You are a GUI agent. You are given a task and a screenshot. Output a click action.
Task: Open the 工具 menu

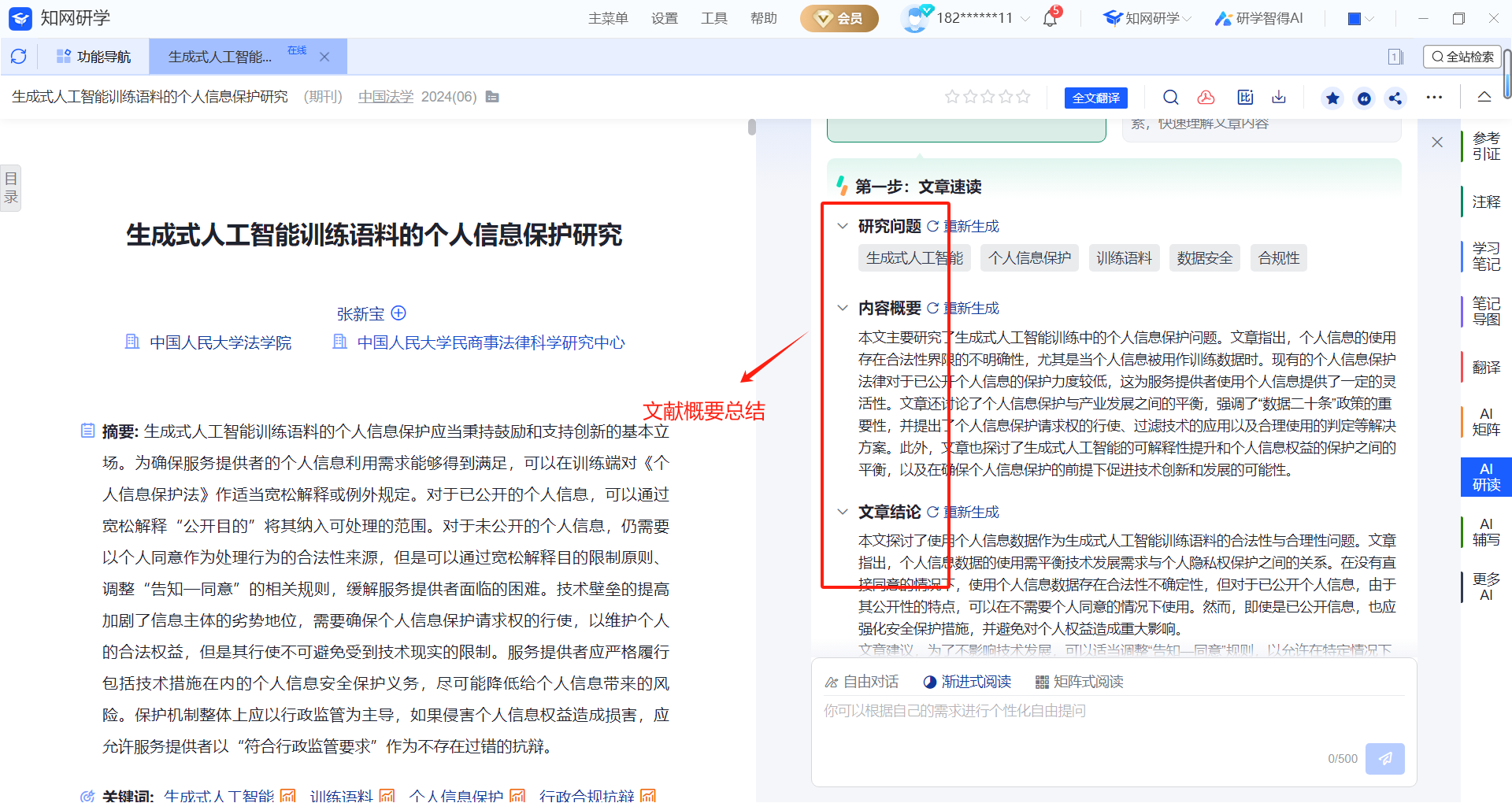tap(713, 18)
